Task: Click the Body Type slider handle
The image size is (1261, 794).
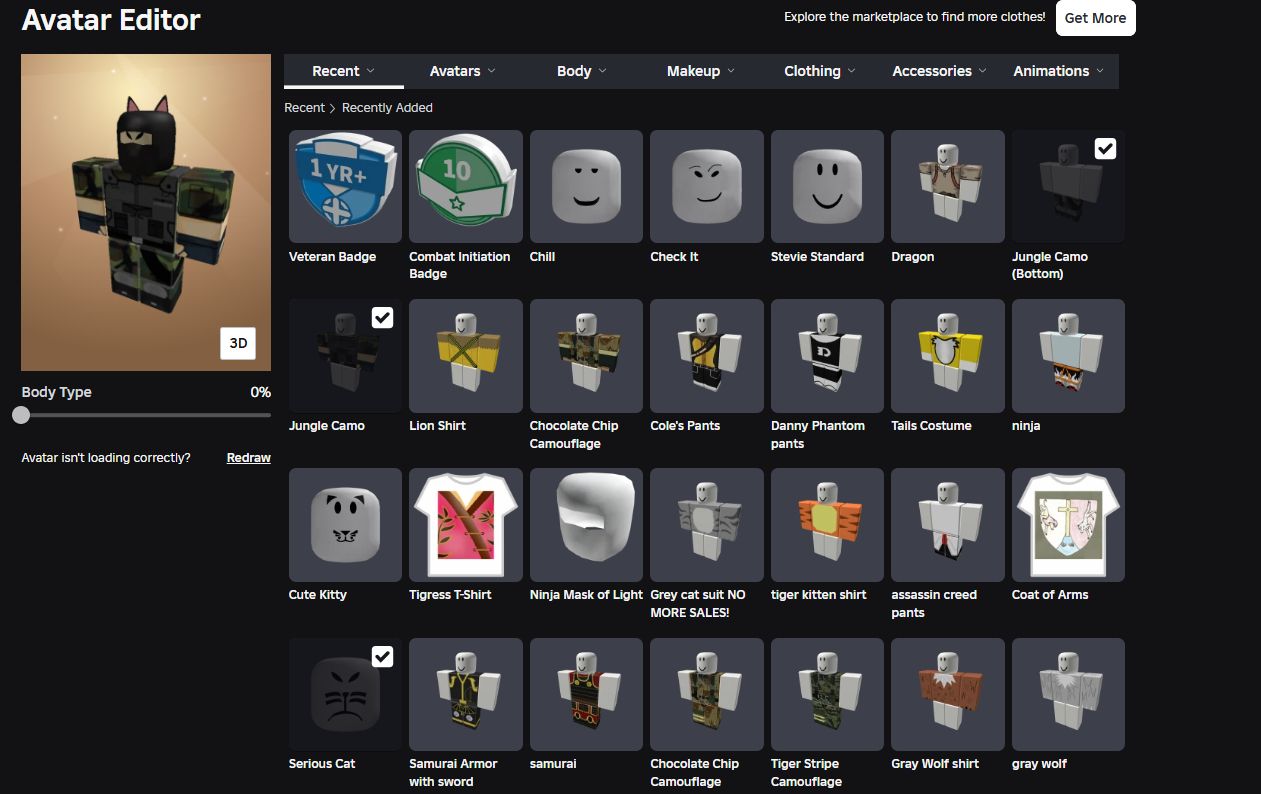Action: 21,415
